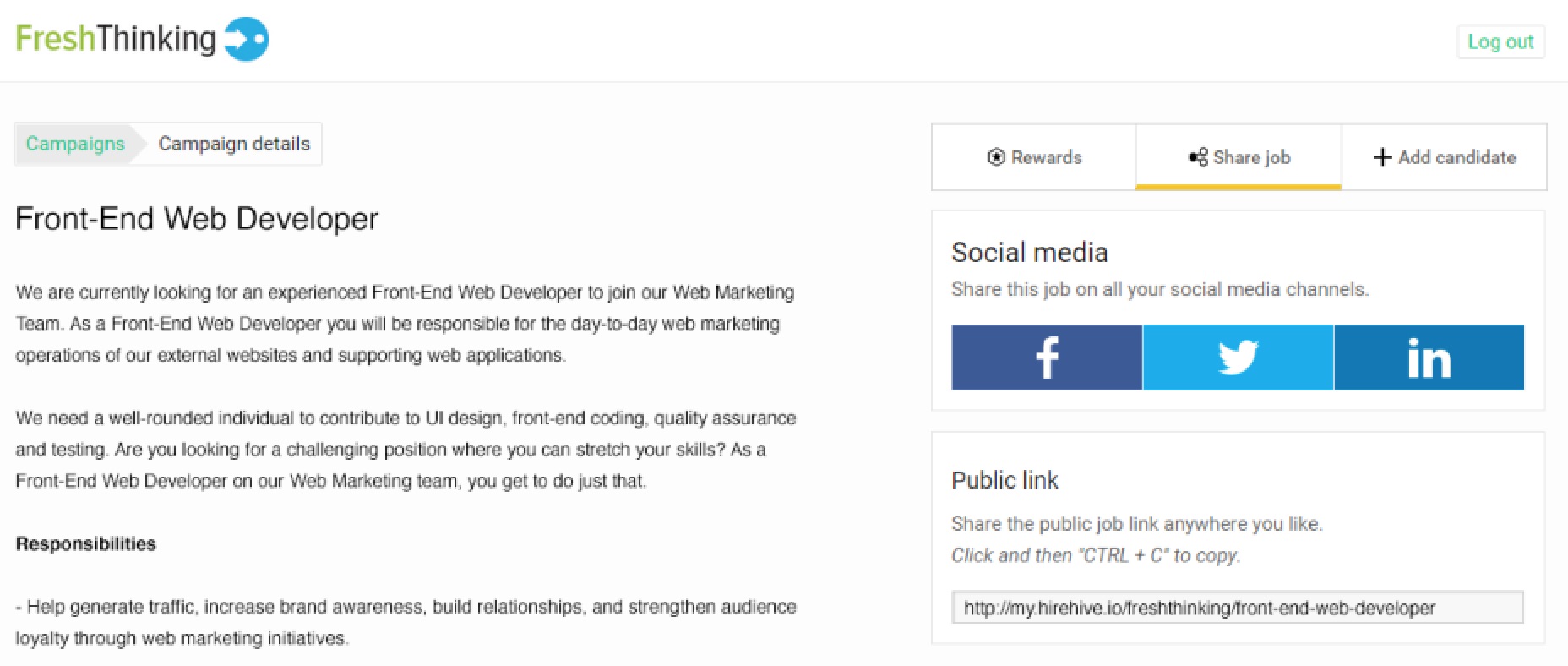Click the plus icon beside Add candidate
Screen dimensions: 1568x666
(1382, 157)
